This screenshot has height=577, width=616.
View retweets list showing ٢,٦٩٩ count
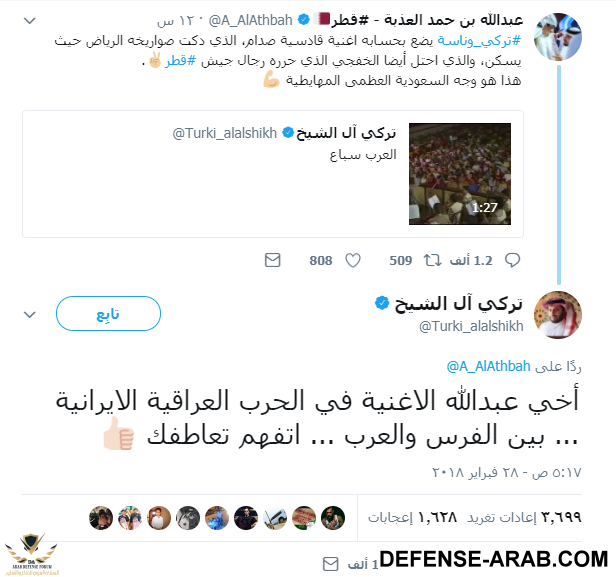click(x=524, y=517)
